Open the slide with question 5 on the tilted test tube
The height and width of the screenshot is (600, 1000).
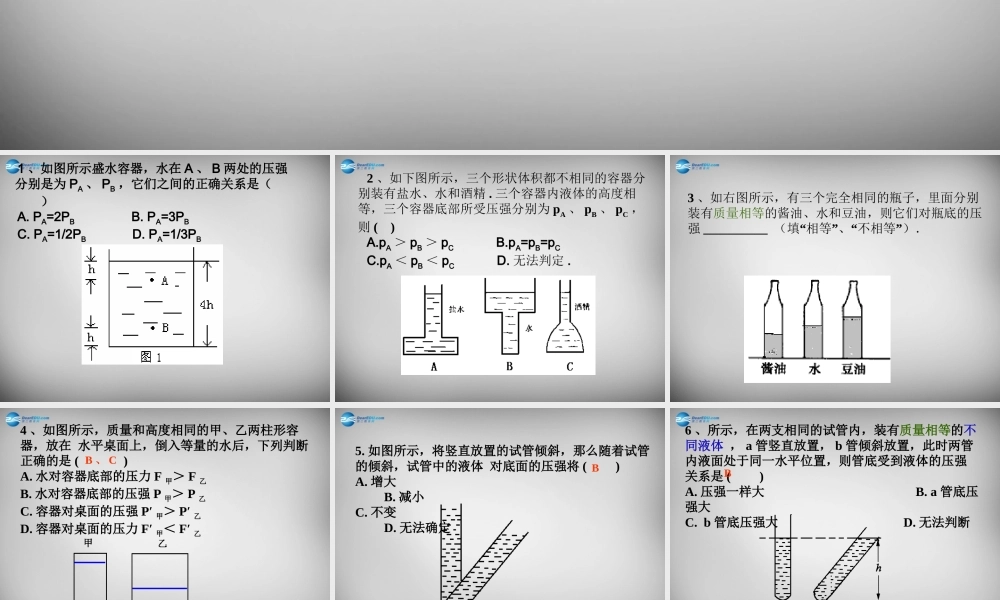[x=499, y=504]
